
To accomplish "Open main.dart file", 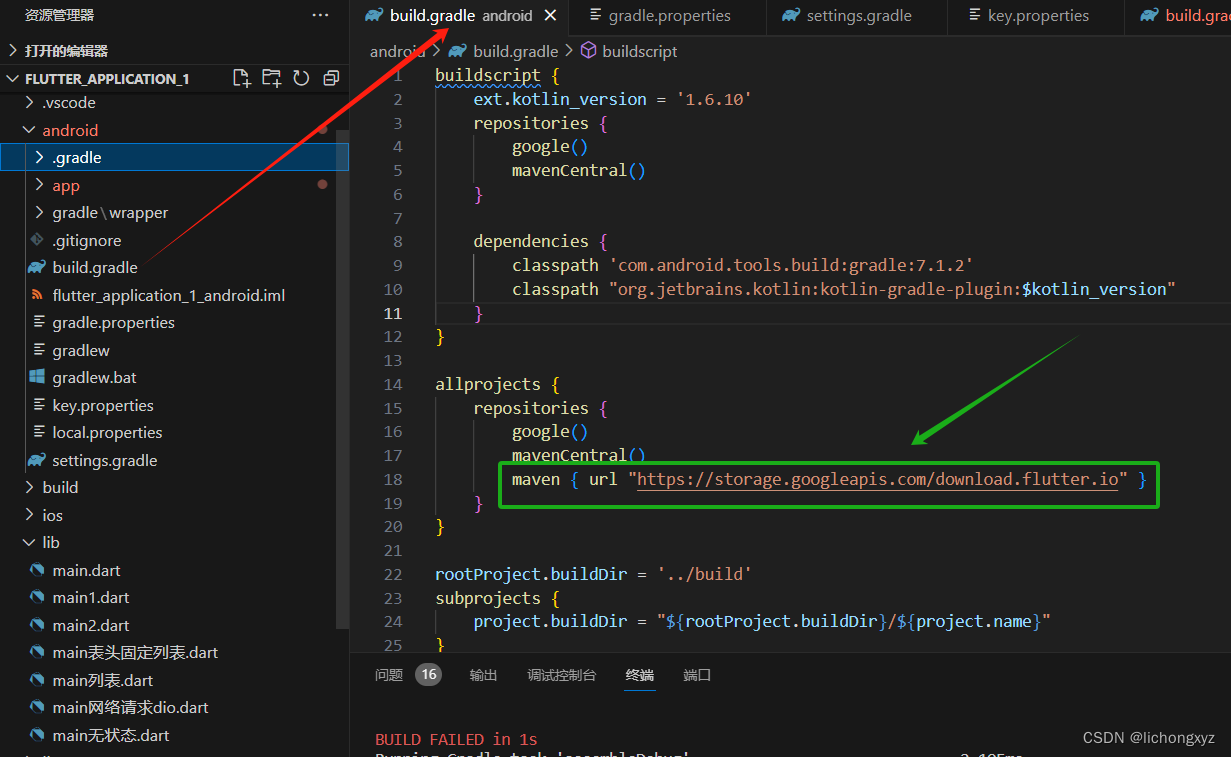I will (86, 570).
